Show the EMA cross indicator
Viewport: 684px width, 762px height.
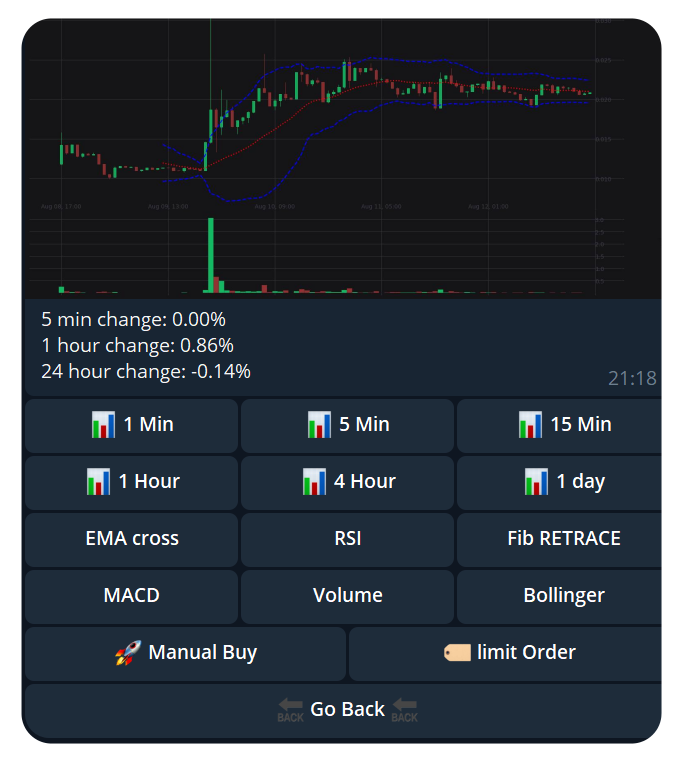(x=132, y=539)
